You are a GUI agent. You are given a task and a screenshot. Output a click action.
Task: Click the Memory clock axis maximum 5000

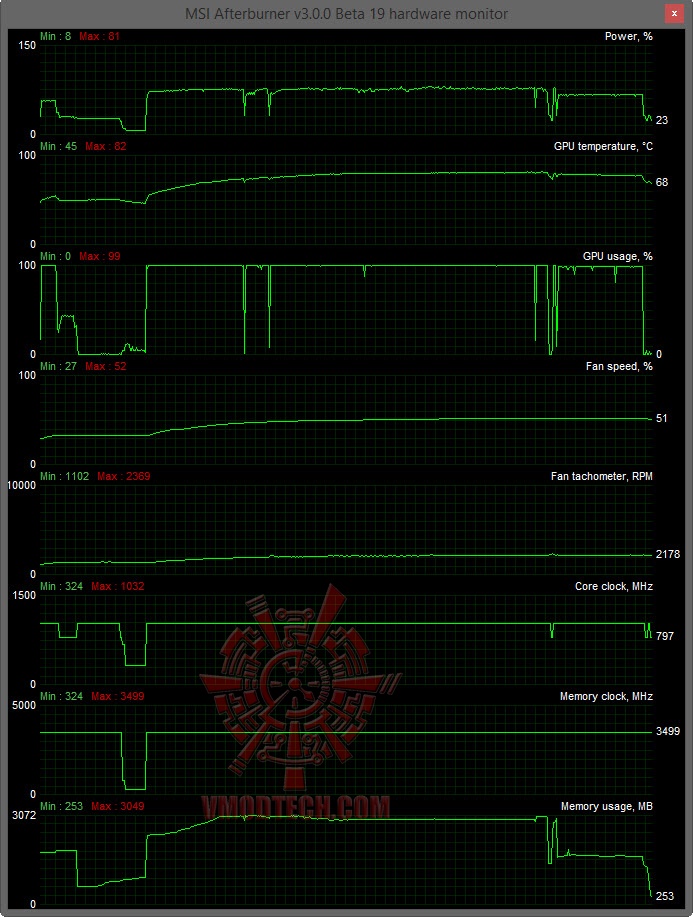click(24, 705)
